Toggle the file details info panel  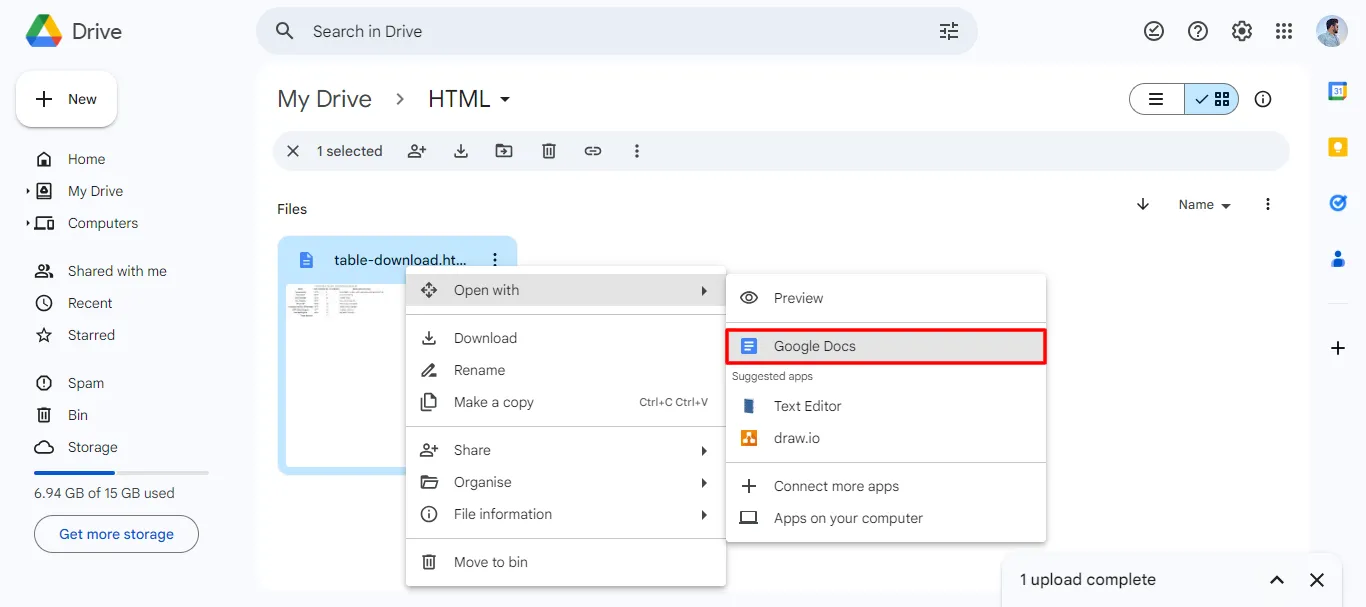click(1262, 99)
